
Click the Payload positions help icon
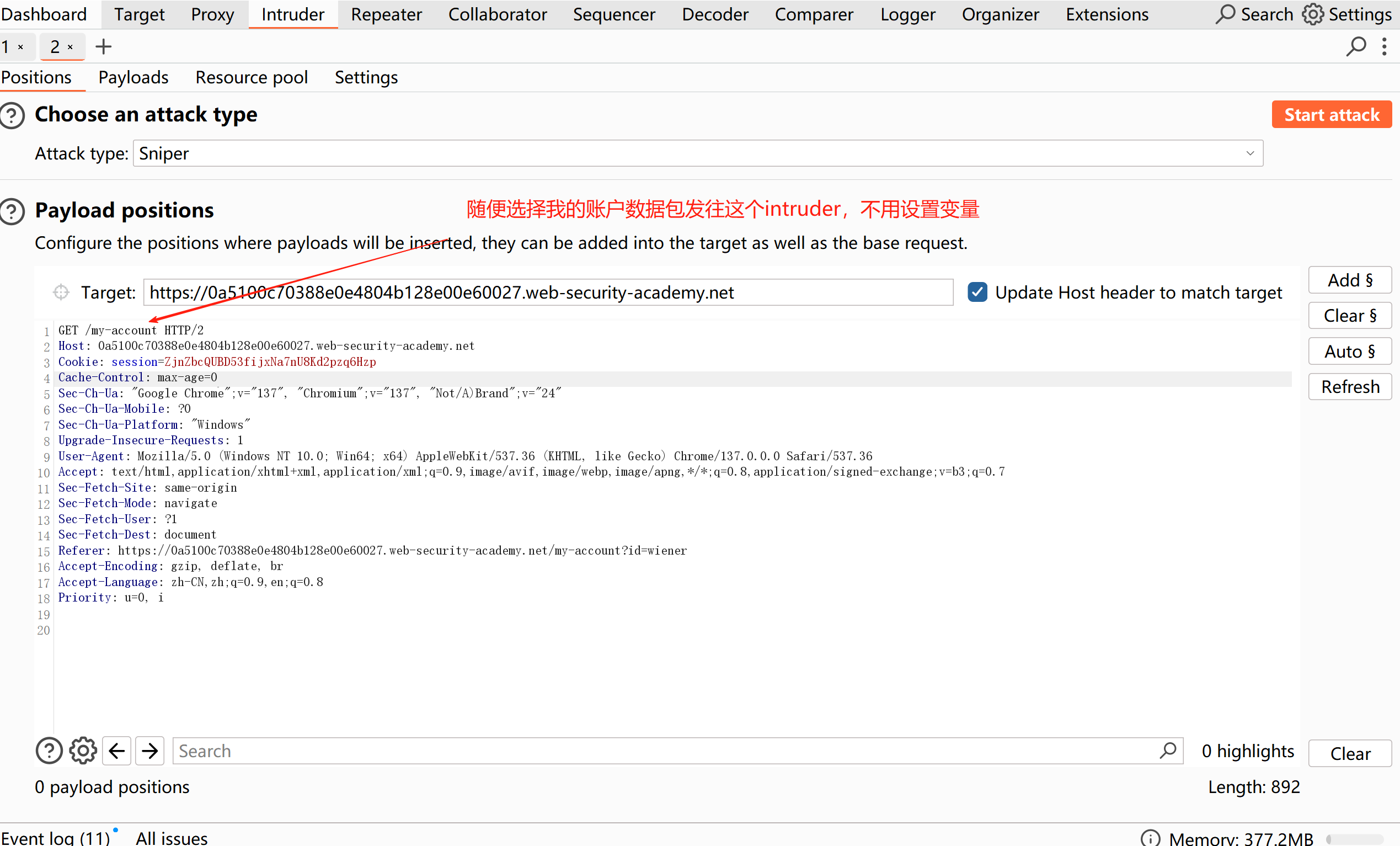tap(12, 211)
